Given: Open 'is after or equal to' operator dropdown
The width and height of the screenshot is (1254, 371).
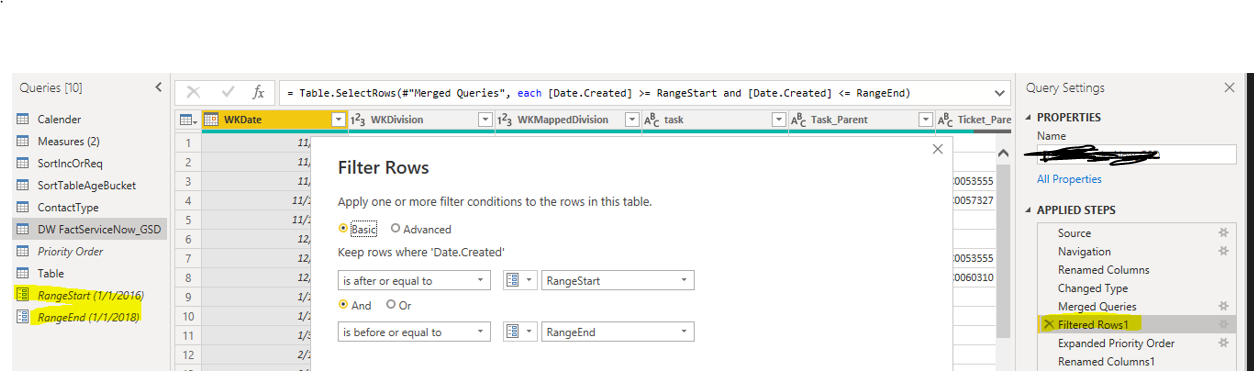Looking at the screenshot, I should (414, 281).
